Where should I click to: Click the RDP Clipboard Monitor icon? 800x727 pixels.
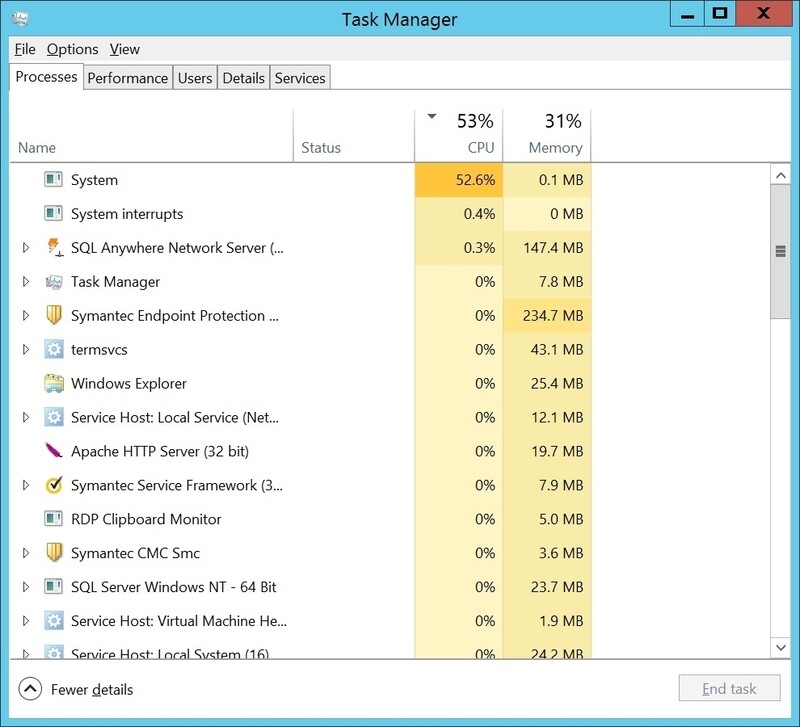point(53,519)
